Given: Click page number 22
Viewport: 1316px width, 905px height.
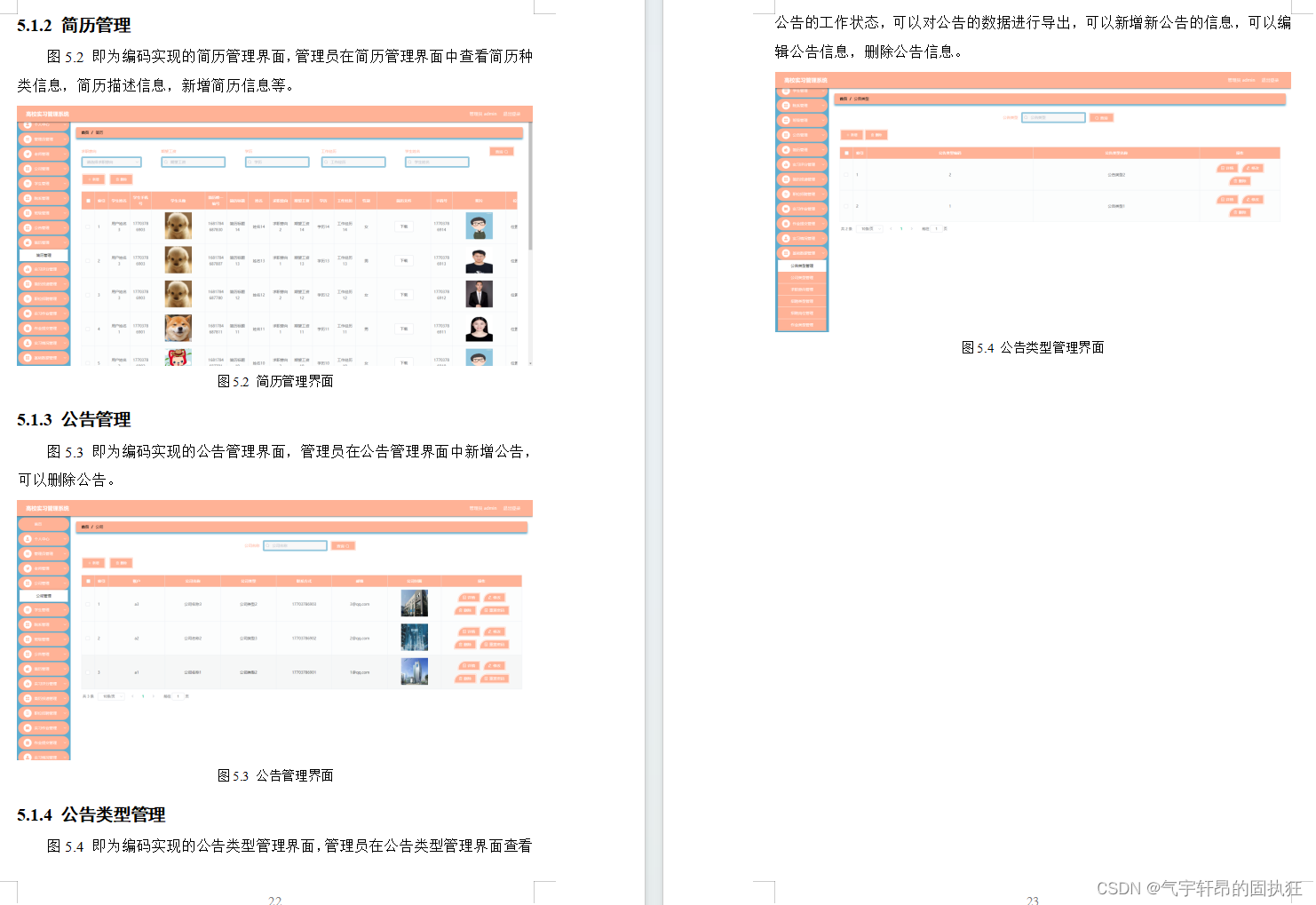Looking at the screenshot, I should click(x=275, y=900).
